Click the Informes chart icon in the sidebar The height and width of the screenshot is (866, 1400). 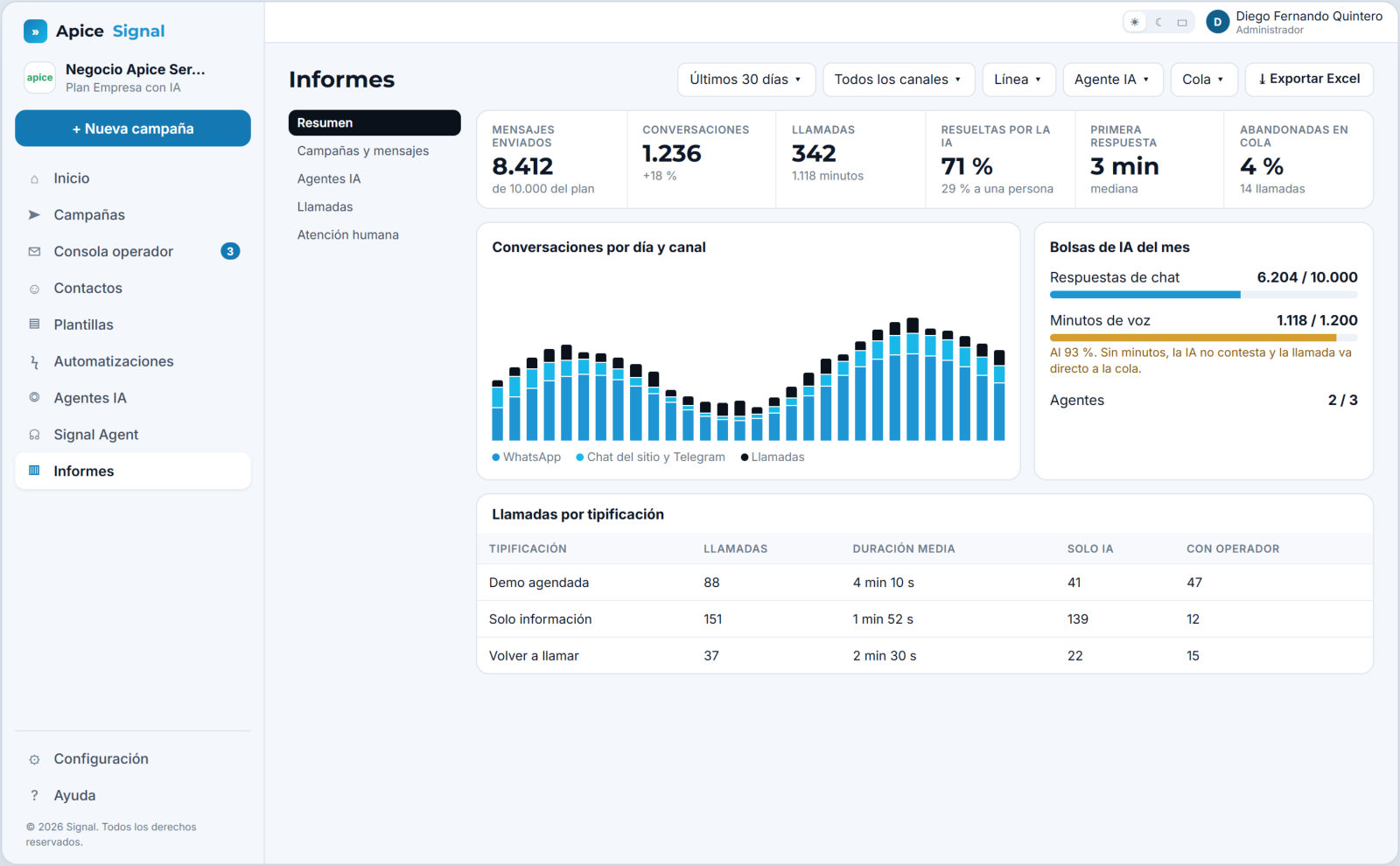tap(34, 471)
